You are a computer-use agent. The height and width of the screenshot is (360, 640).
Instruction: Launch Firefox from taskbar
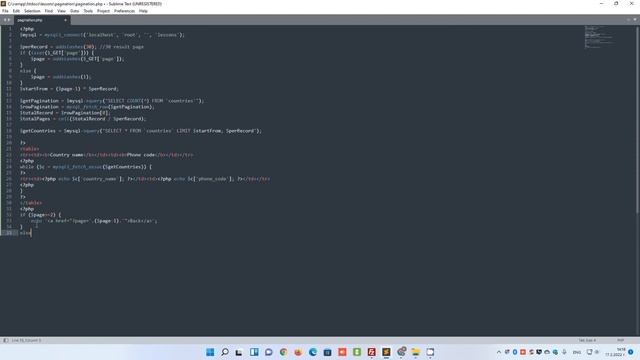(298, 352)
